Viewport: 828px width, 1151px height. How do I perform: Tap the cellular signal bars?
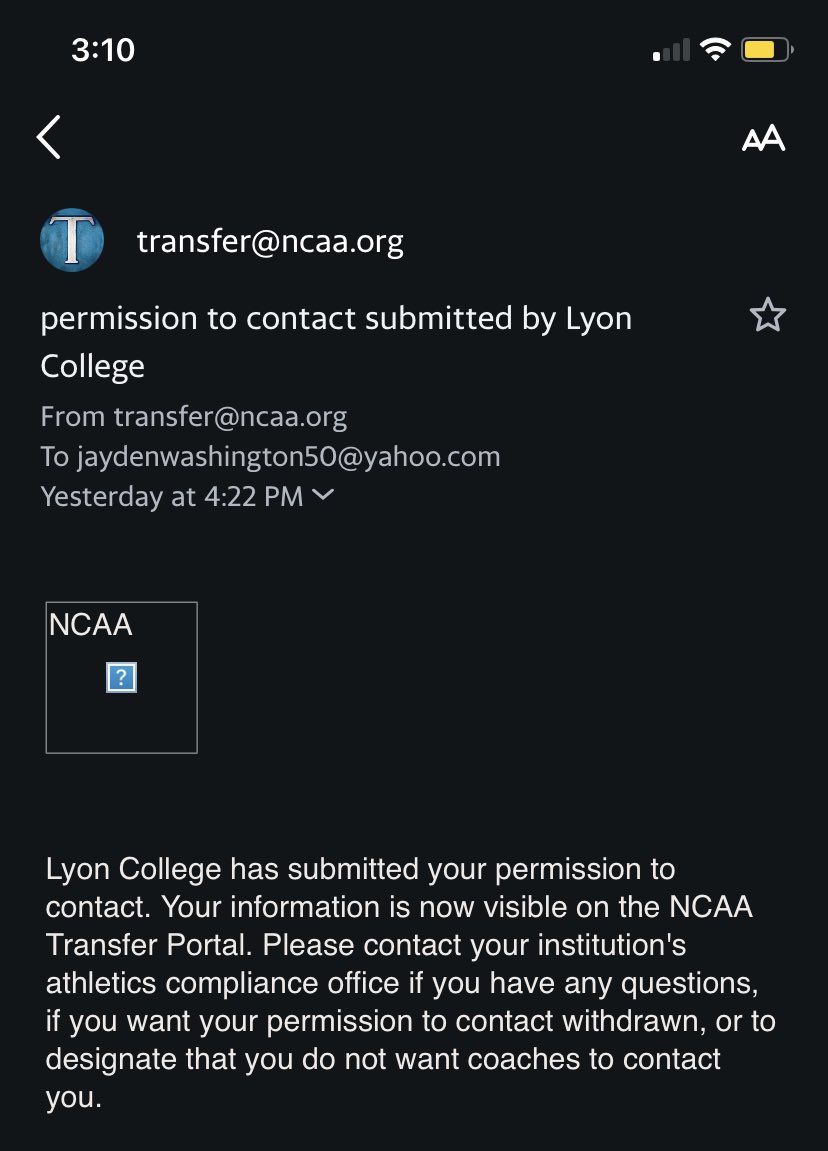click(x=671, y=50)
